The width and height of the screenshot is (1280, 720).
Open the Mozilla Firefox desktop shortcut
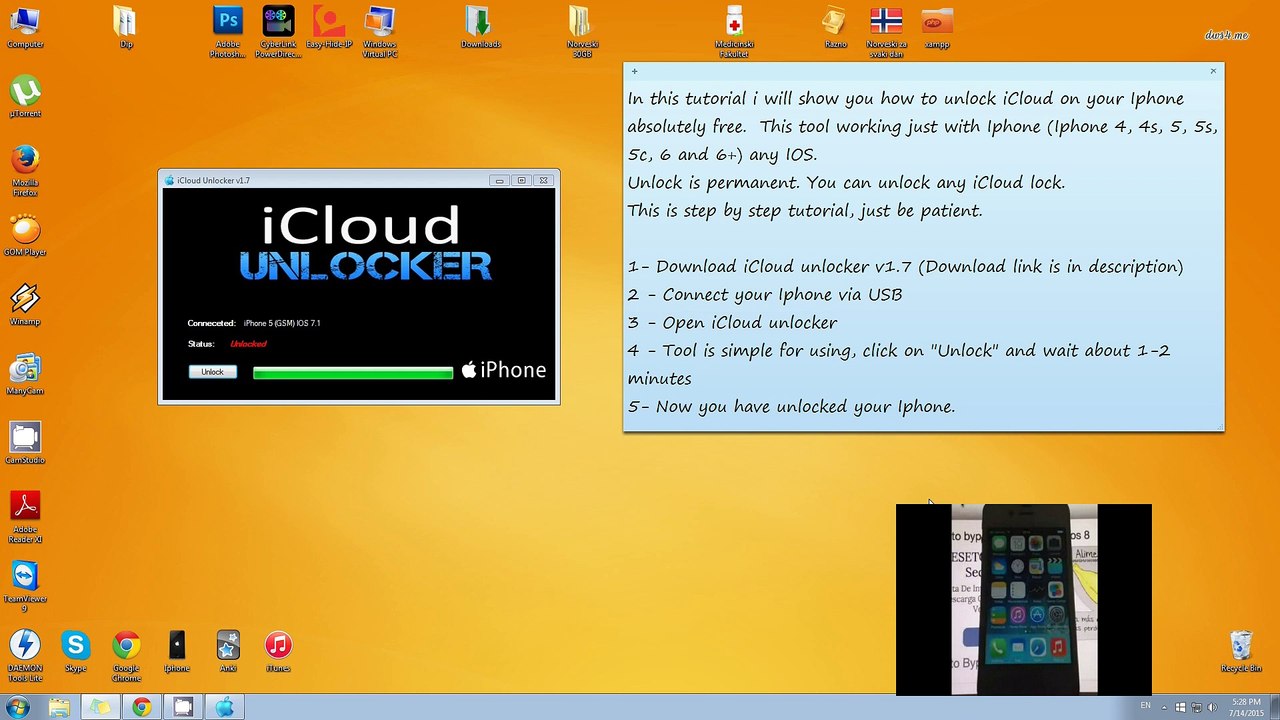point(25,171)
